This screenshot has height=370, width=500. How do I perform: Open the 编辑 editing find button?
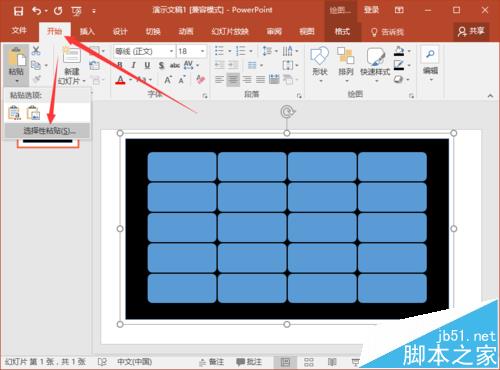click(430, 62)
